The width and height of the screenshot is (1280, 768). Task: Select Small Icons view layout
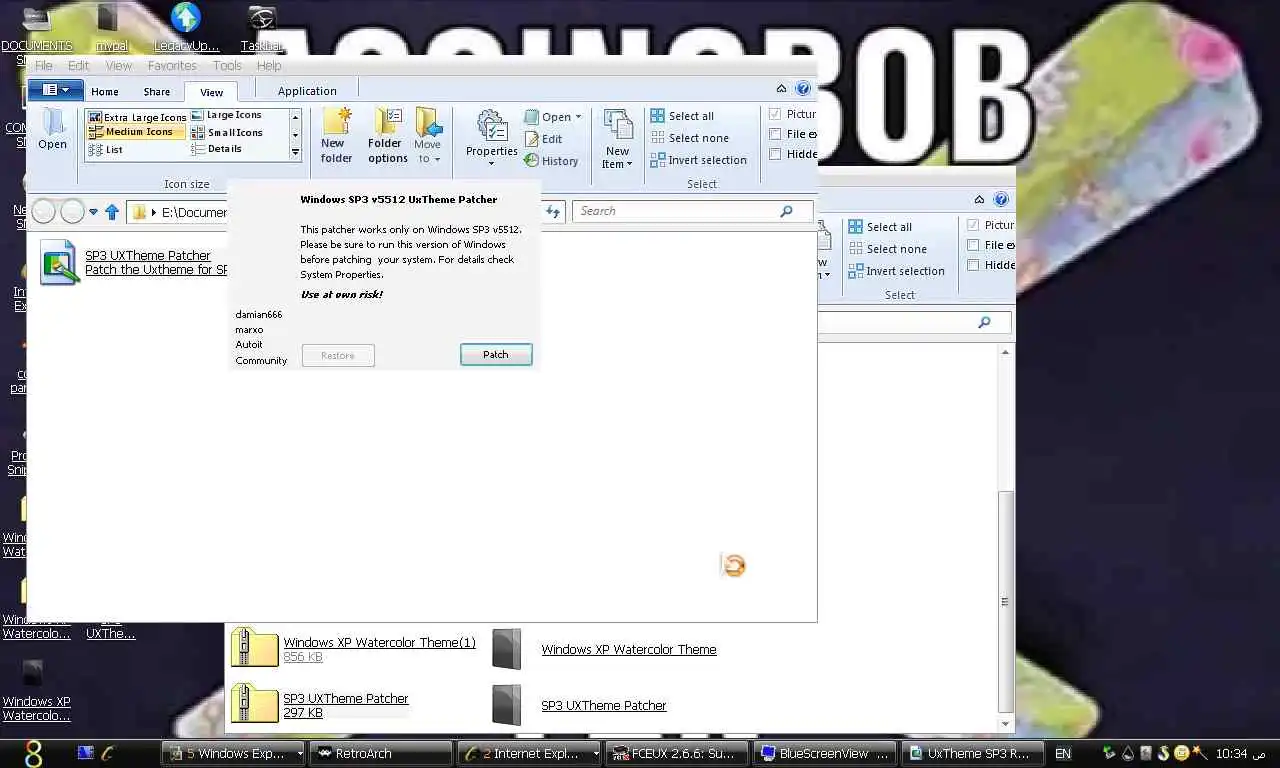pyautogui.click(x=227, y=132)
